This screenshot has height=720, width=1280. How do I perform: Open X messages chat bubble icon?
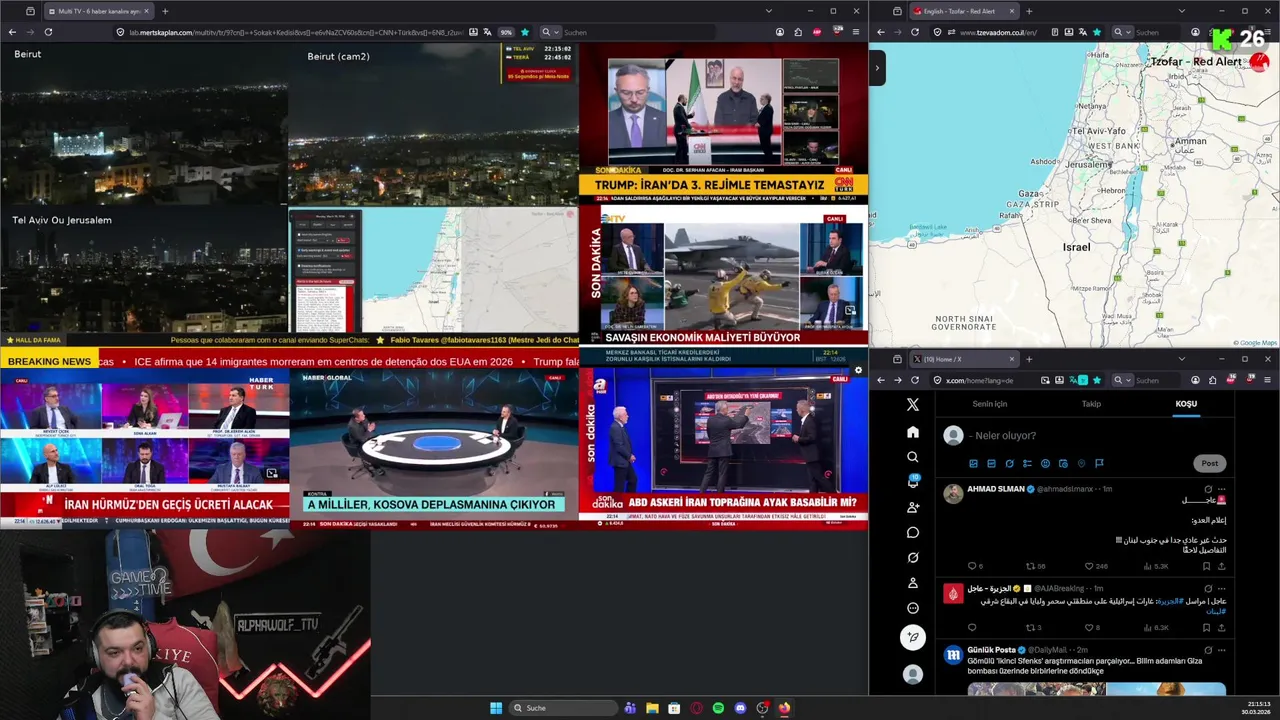tap(912, 533)
